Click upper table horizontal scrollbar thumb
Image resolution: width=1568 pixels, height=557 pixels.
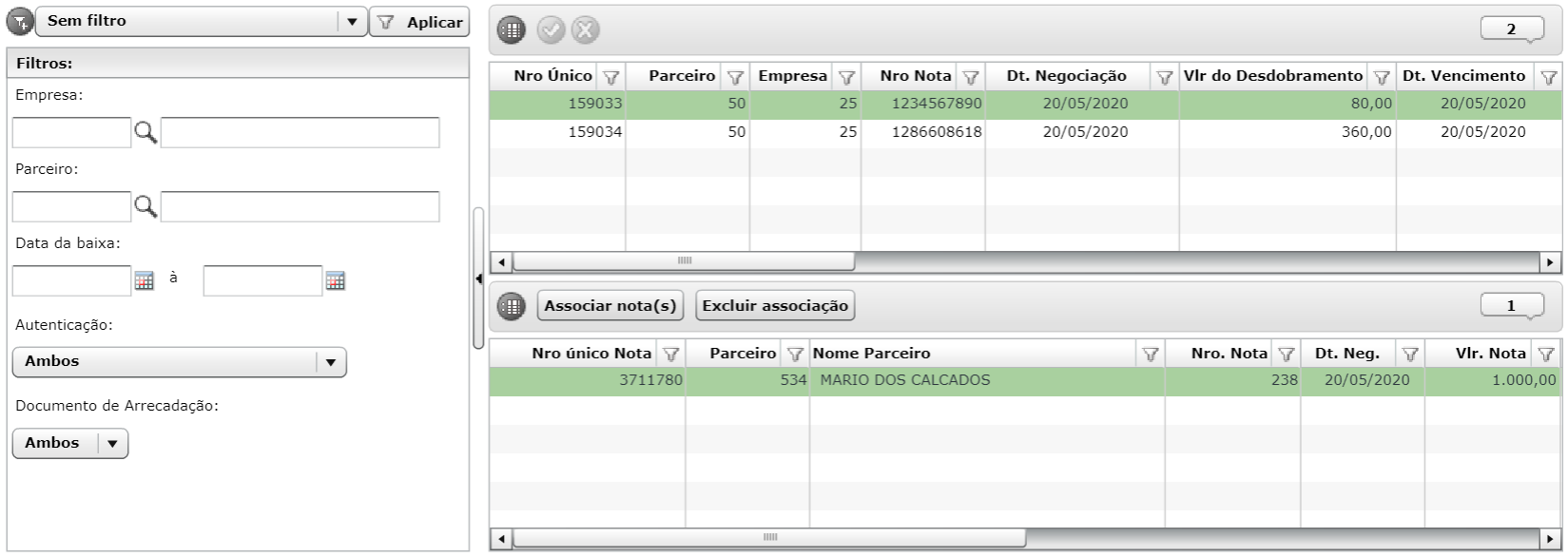[683, 260]
